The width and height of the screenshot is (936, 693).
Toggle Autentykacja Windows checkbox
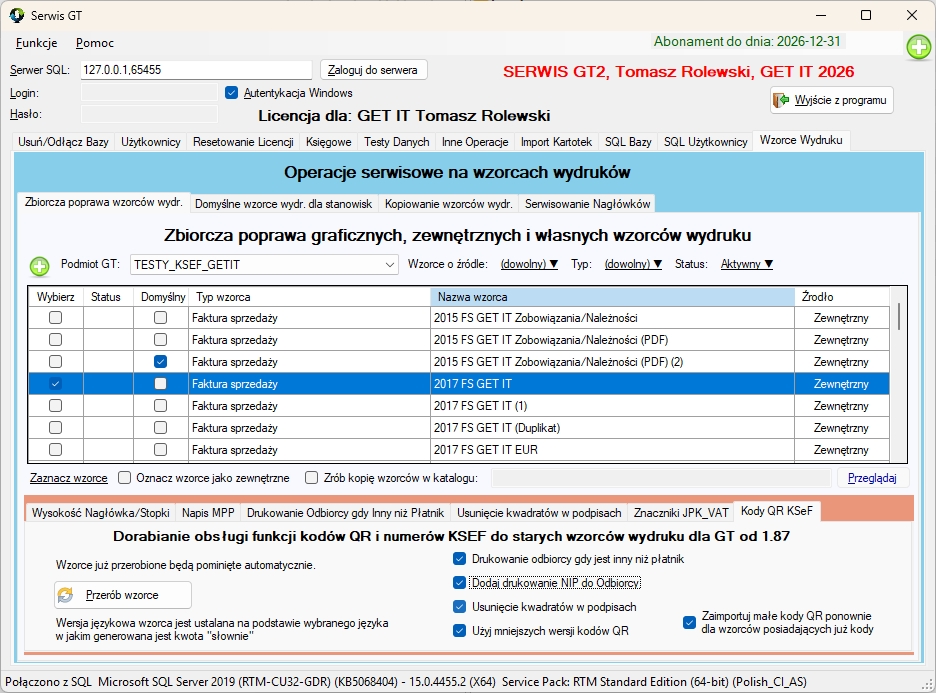pos(232,93)
